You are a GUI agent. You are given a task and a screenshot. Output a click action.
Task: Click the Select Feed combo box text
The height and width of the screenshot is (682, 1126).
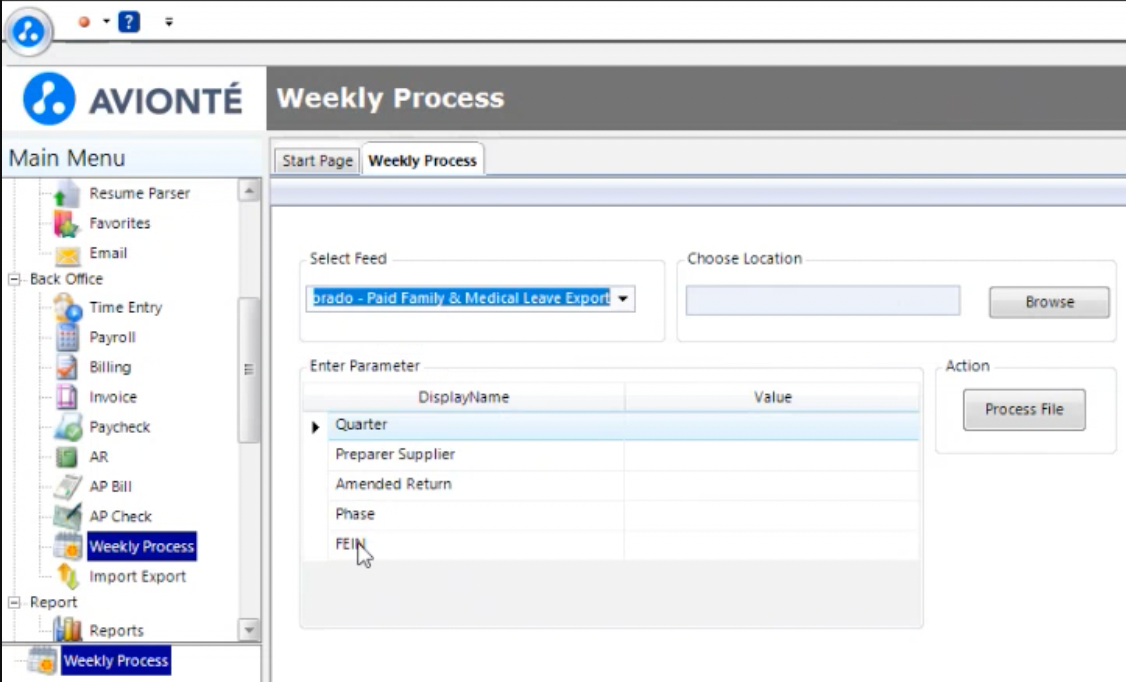click(x=460, y=298)
